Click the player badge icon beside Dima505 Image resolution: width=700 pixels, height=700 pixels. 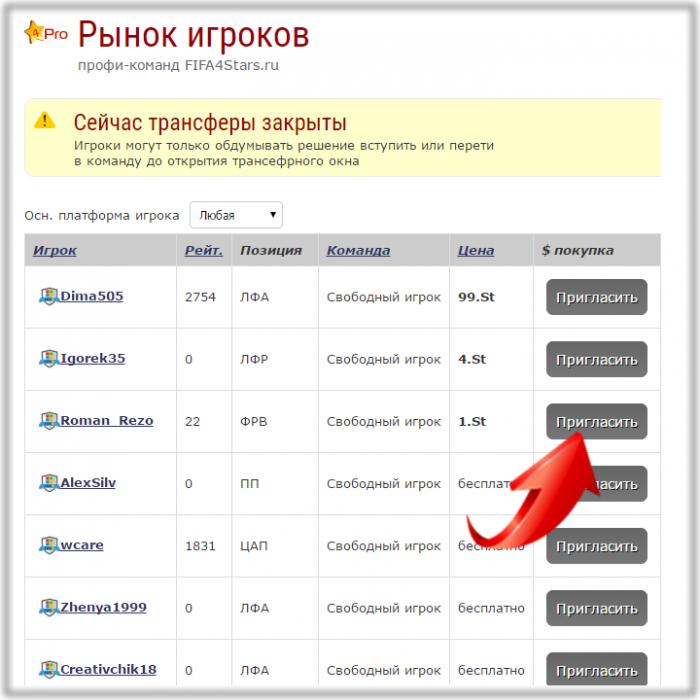point(49,296)
